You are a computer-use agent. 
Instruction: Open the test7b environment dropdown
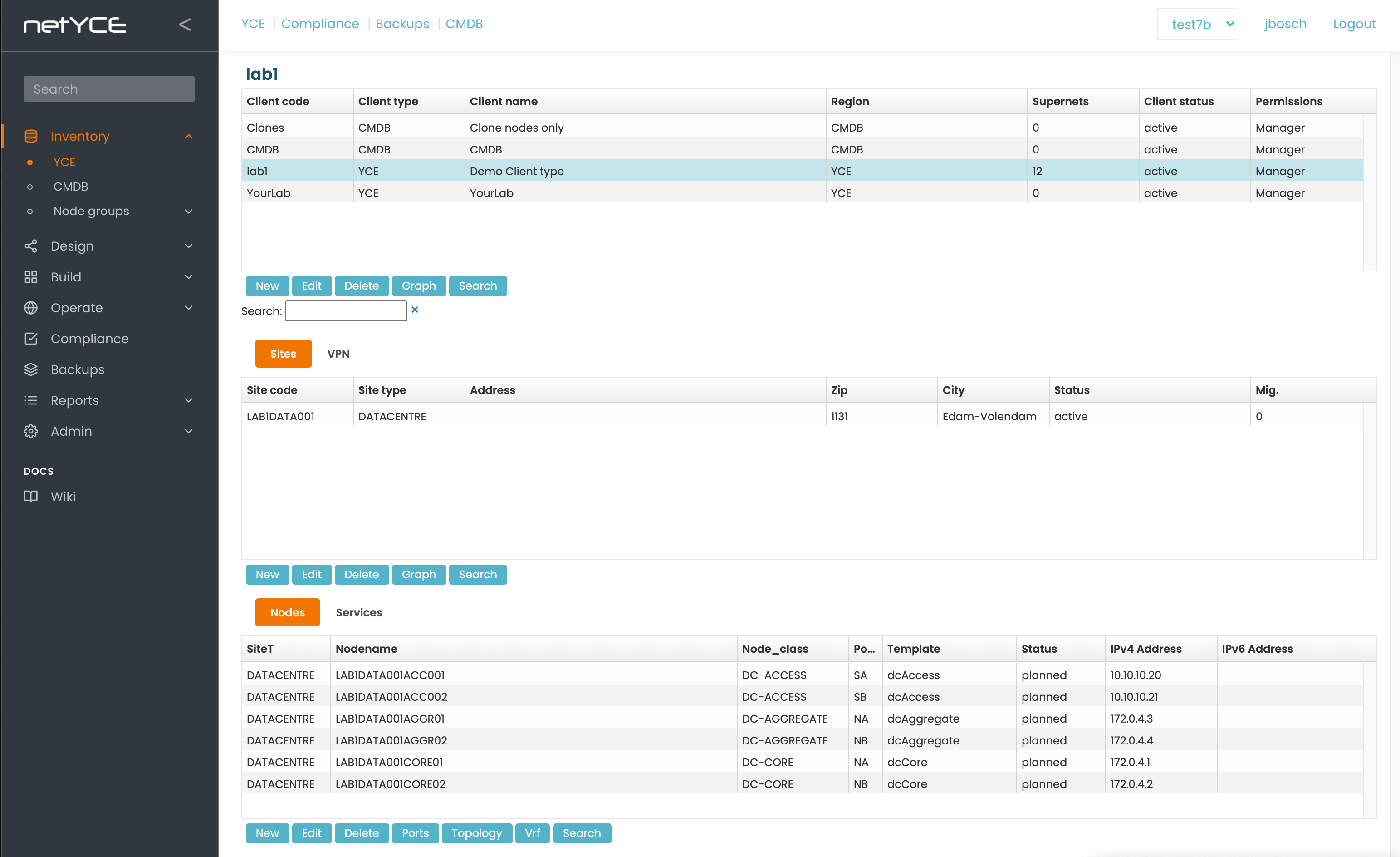(1197, 25)
